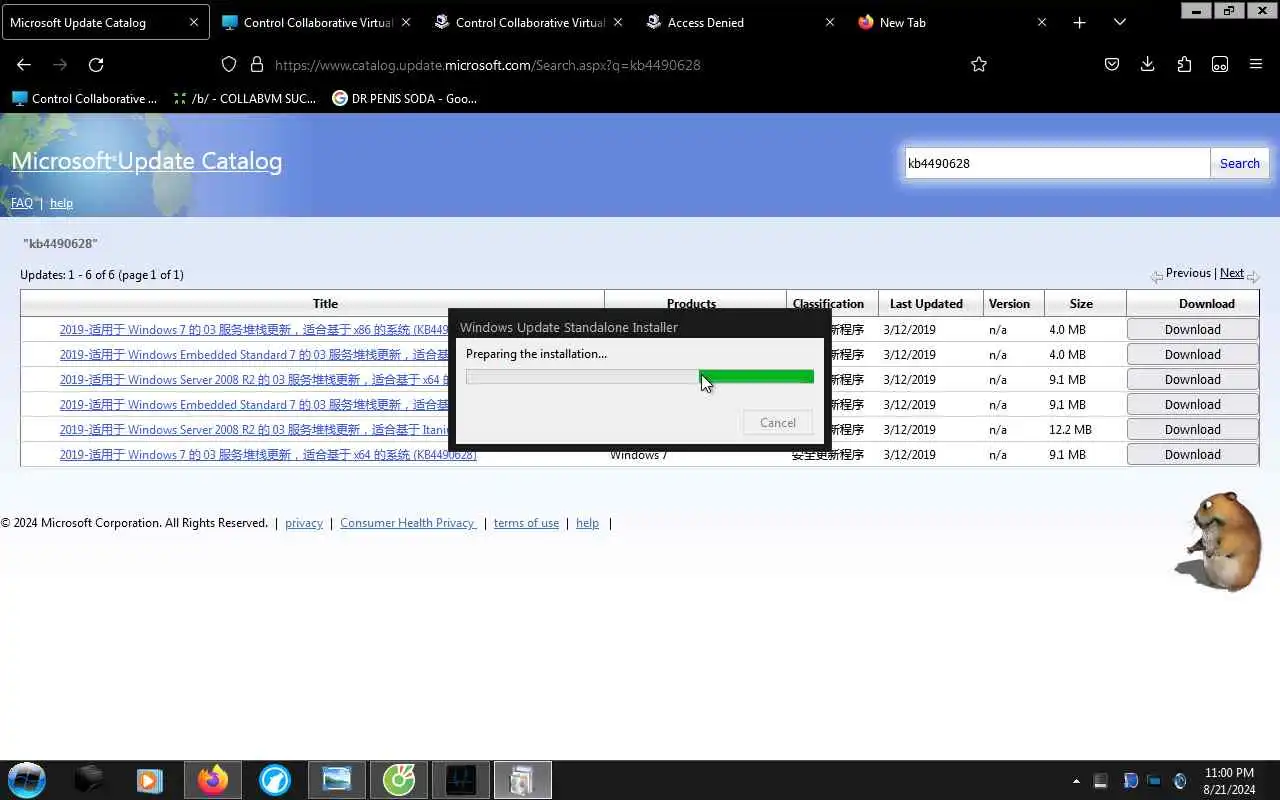This screenshot has height=800, width=1280.
Task: Download the Windows 7 x64 update in last row
Action: (1192, 454)
